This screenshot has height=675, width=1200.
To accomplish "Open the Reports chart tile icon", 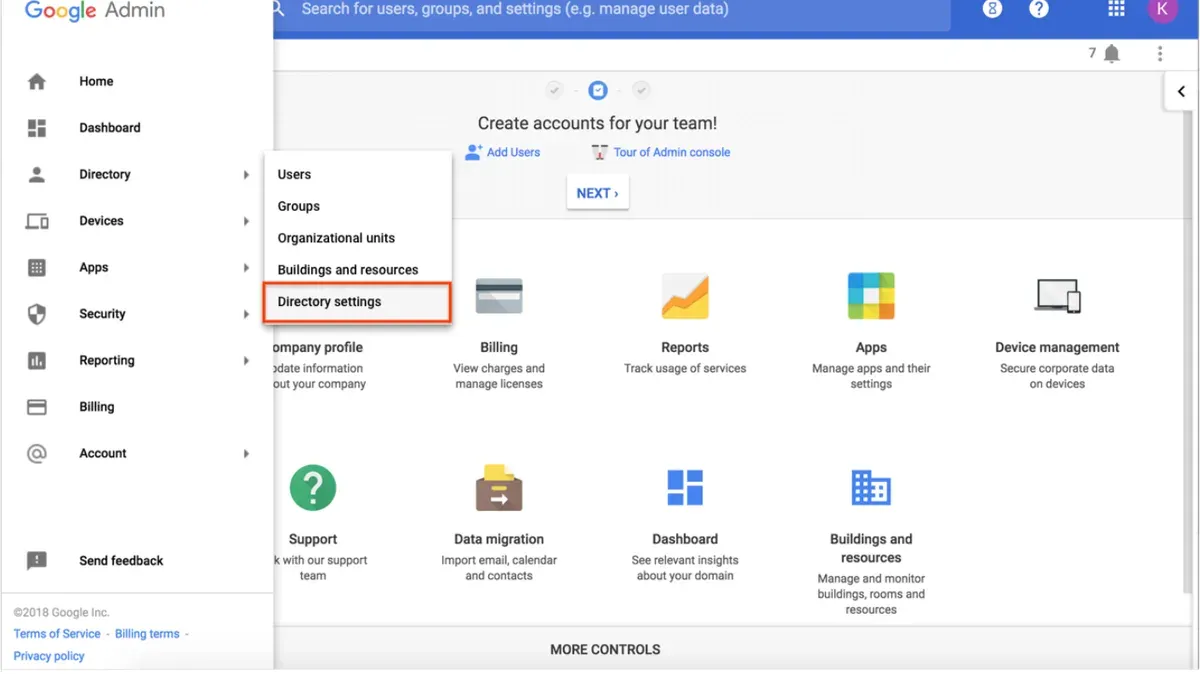I will pyautogui.click(x=685, y=296).
